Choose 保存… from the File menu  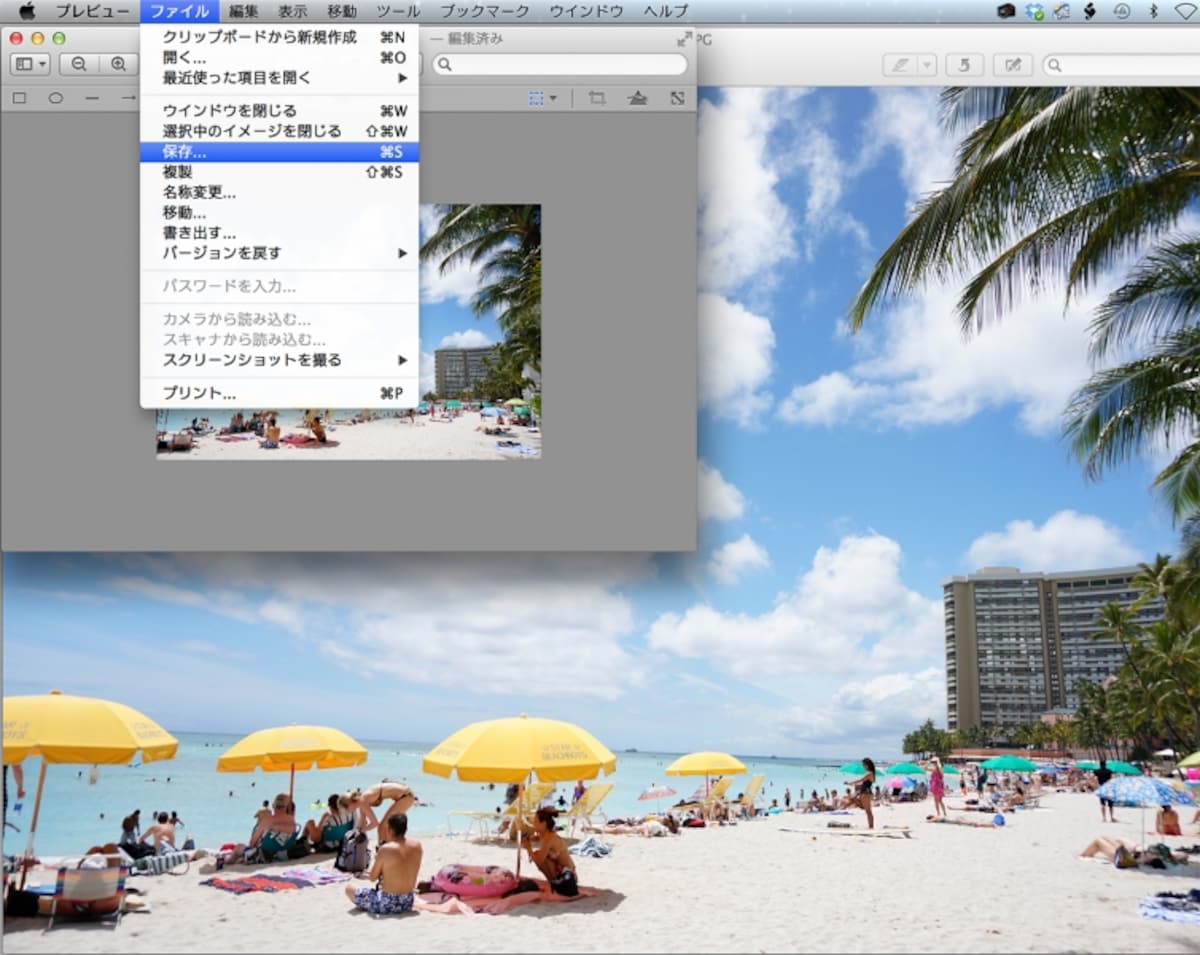coord(280,152)
